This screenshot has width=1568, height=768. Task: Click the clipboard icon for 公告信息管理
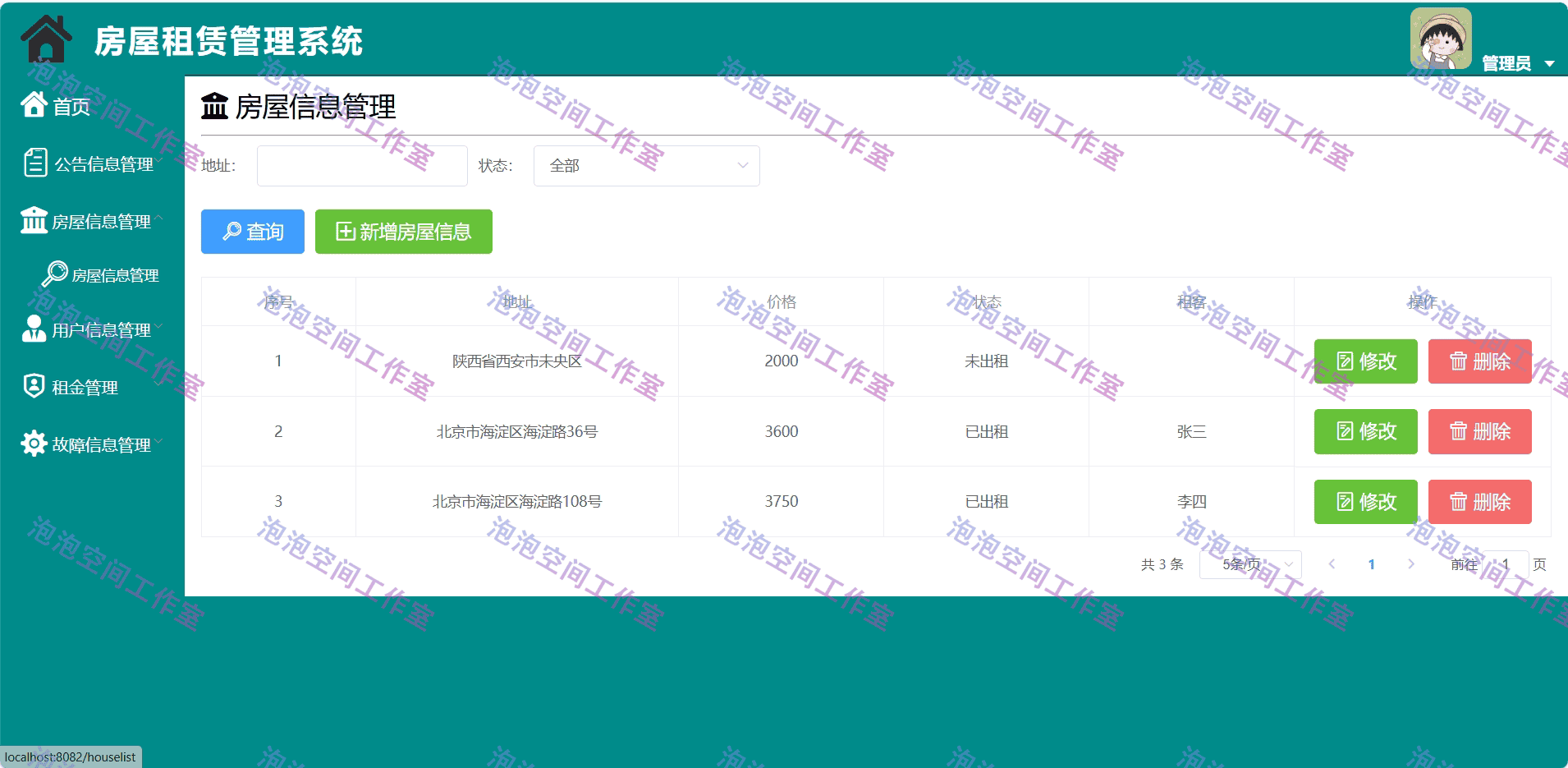tap(35, 163)
